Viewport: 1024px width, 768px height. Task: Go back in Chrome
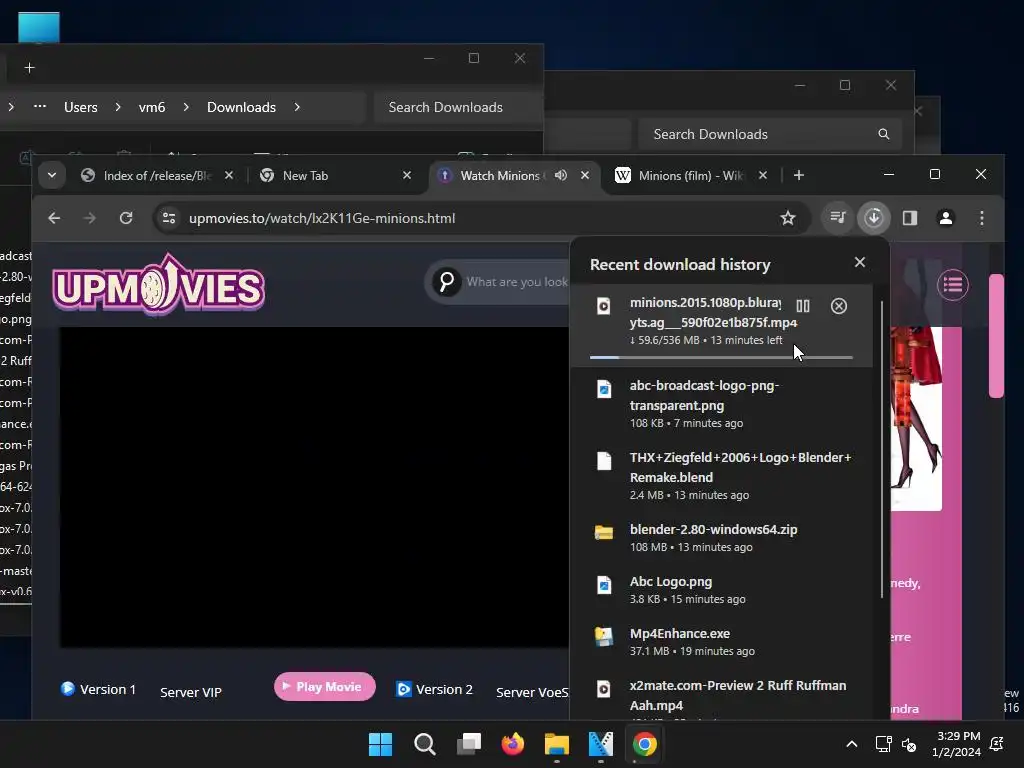54,218
